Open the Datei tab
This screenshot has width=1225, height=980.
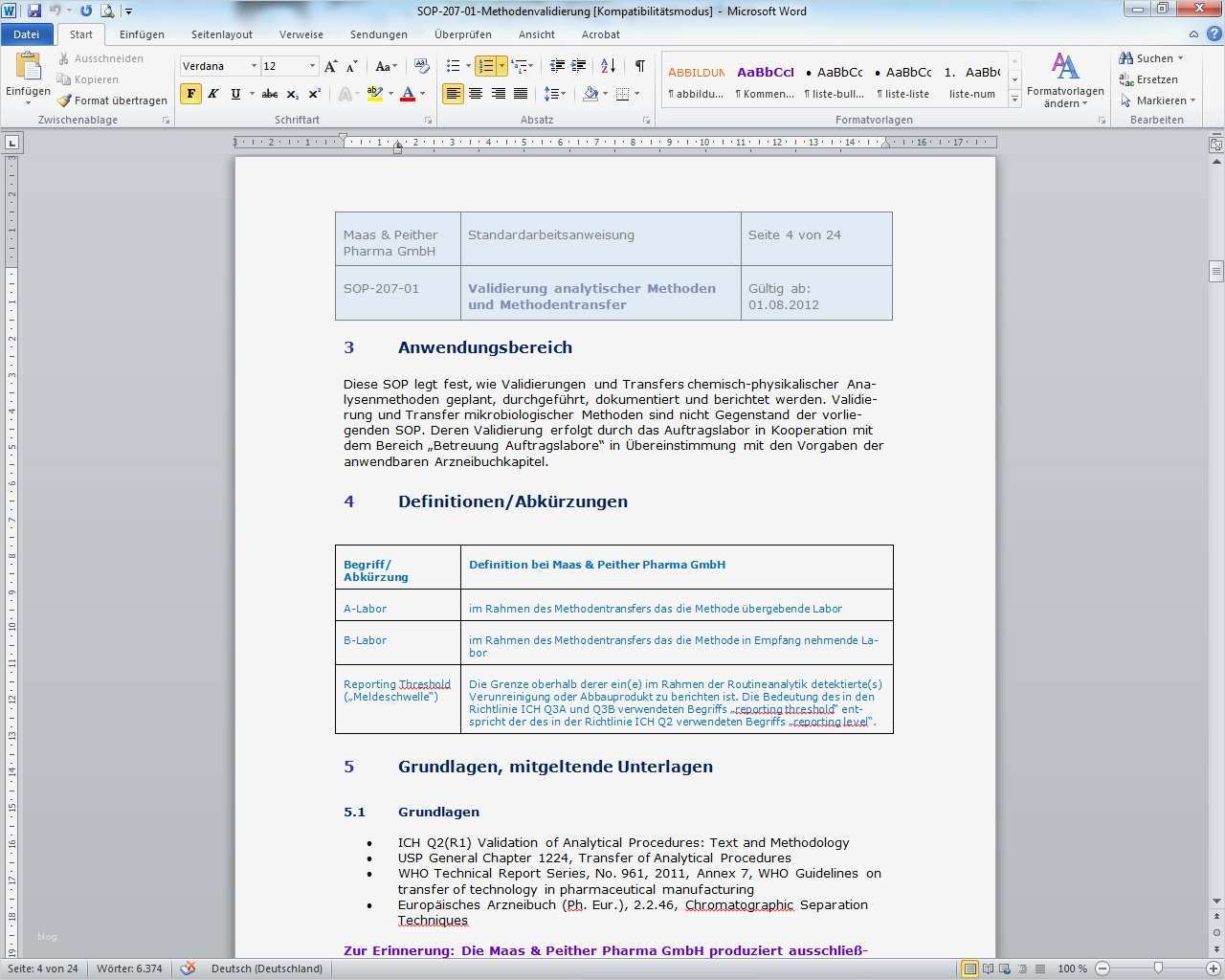coord(27,34)
